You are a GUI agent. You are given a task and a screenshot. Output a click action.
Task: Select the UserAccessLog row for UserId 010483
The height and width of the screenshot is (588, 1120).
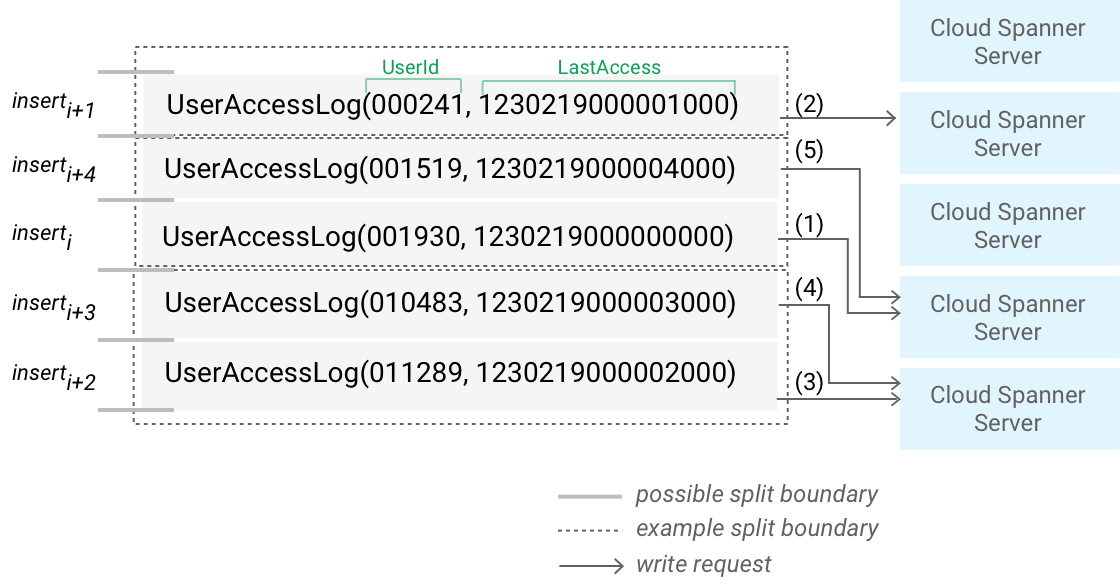(x=450, y=302)
